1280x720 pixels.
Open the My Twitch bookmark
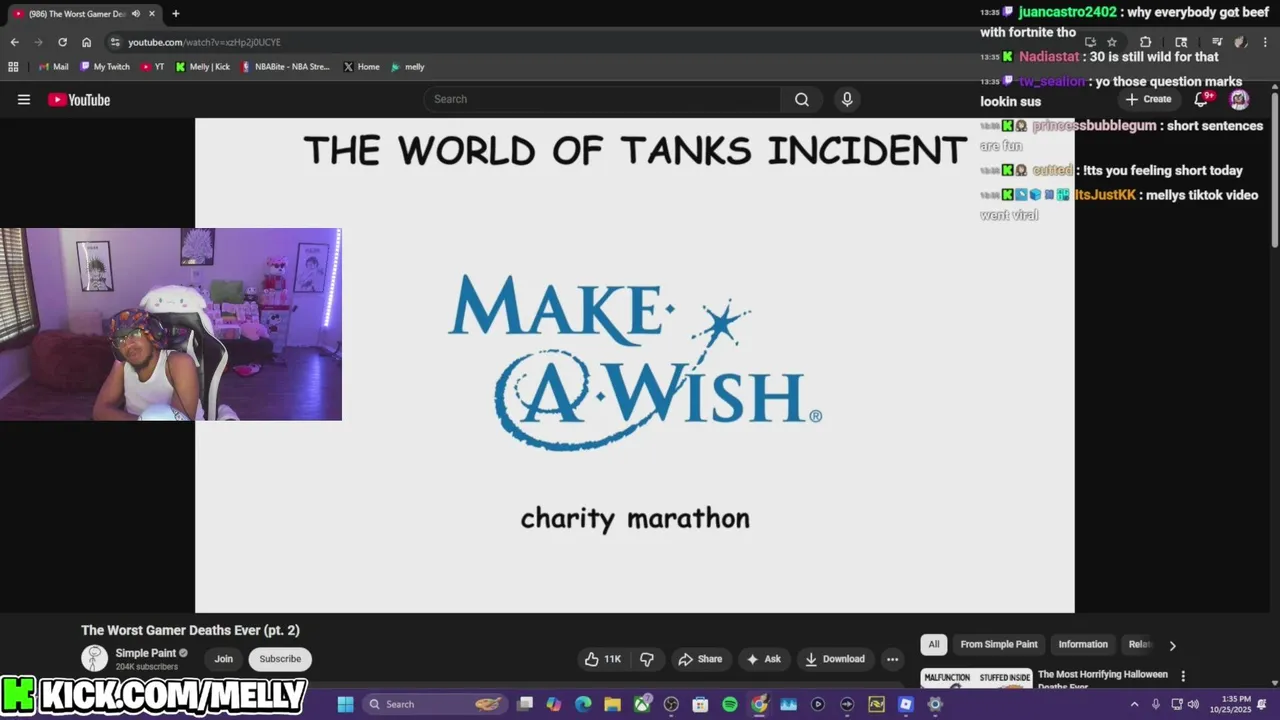[x=105, y=67]
